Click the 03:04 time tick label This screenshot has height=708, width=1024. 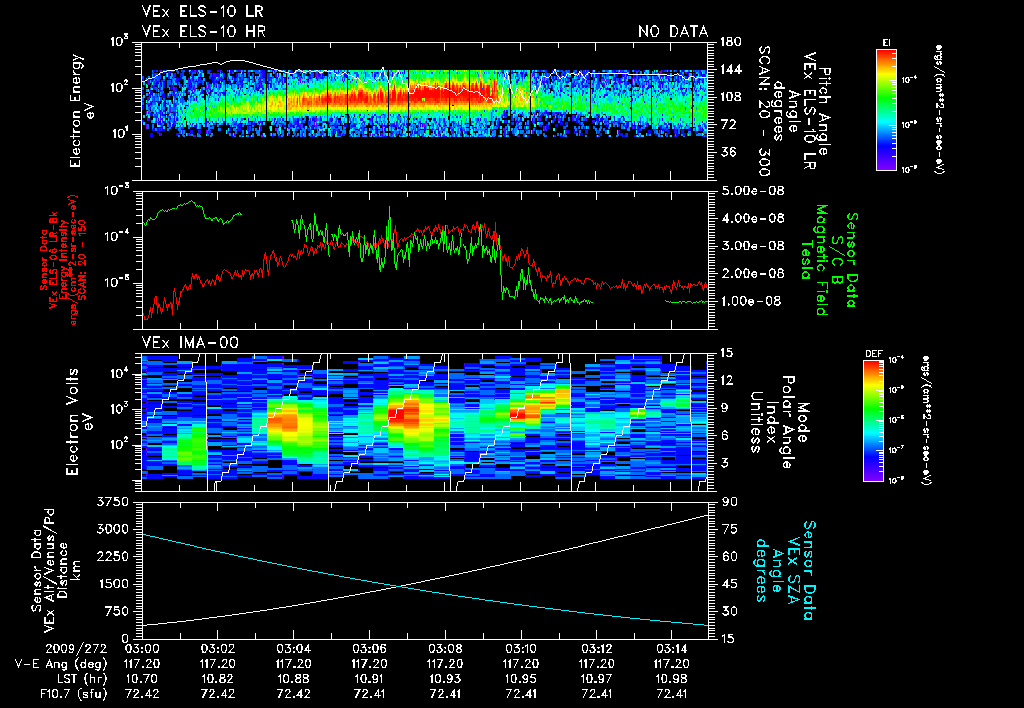[294, 649]
